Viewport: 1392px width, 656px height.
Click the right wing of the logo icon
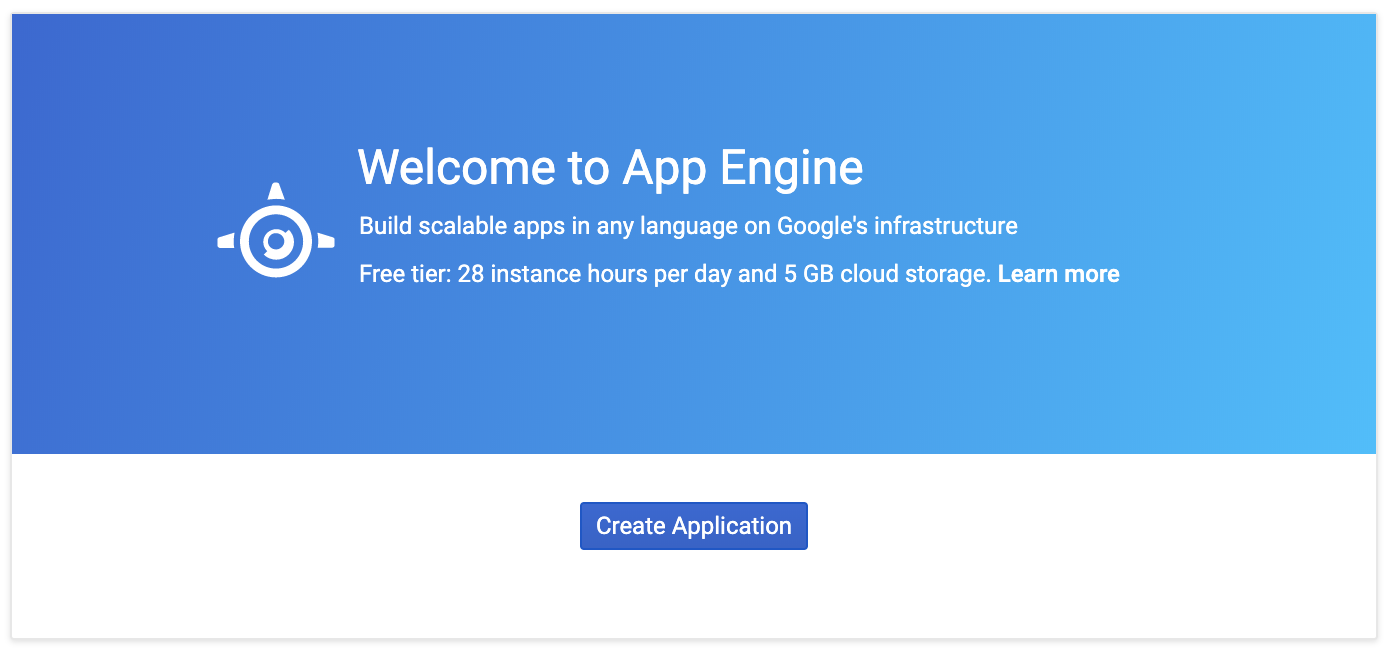coord(326,240)
